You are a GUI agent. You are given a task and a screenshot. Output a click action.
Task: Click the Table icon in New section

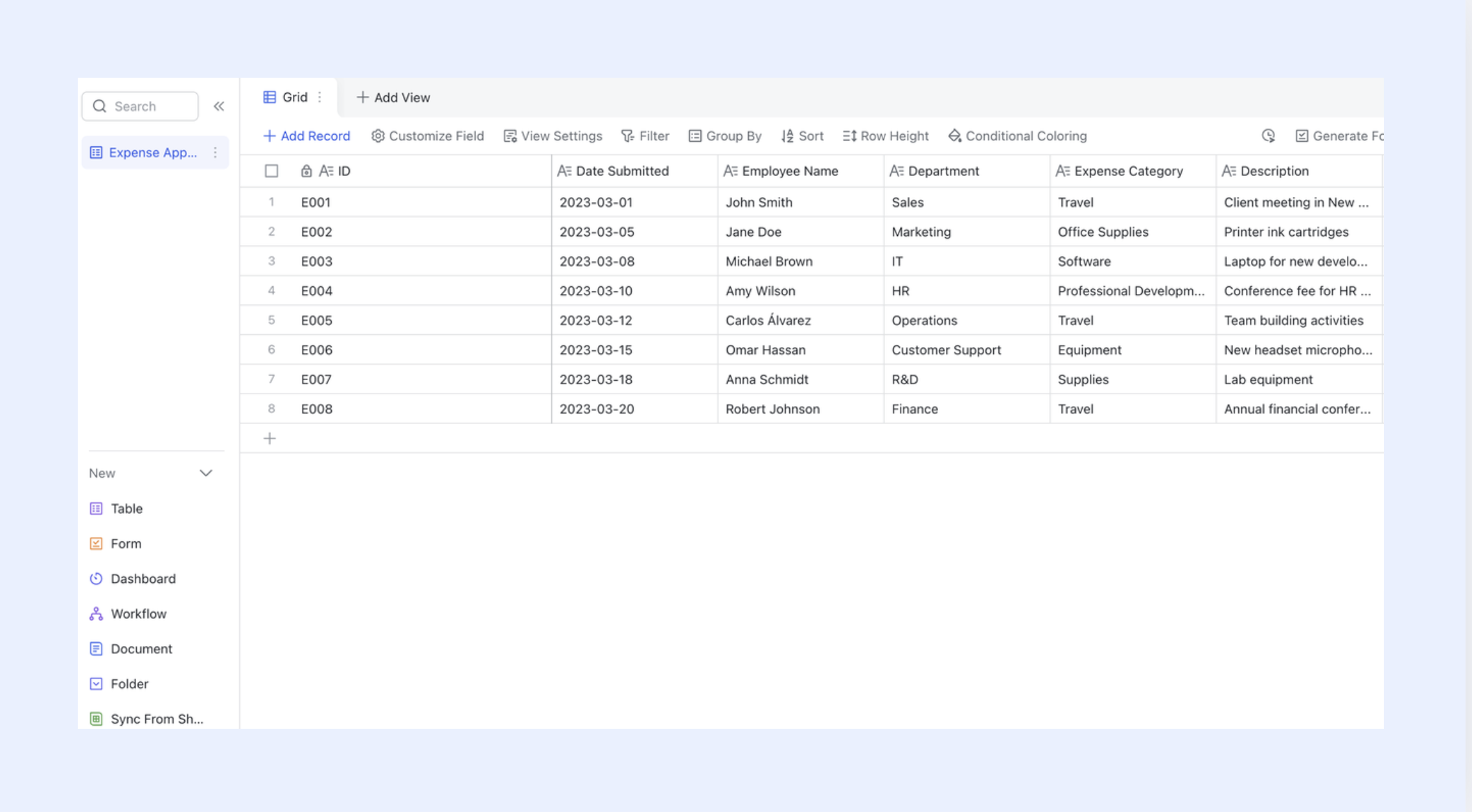tap(96, 508)
